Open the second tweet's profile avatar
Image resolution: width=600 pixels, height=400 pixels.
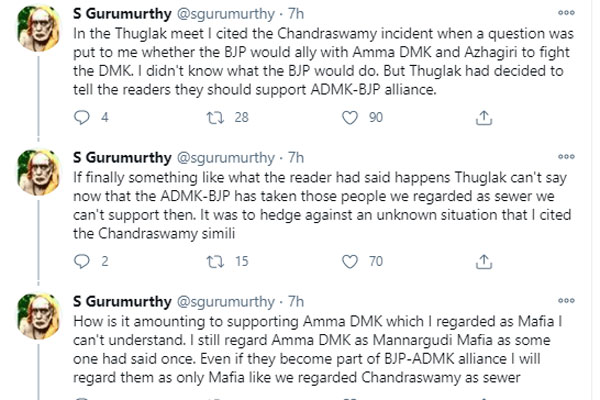coord(39,173)
